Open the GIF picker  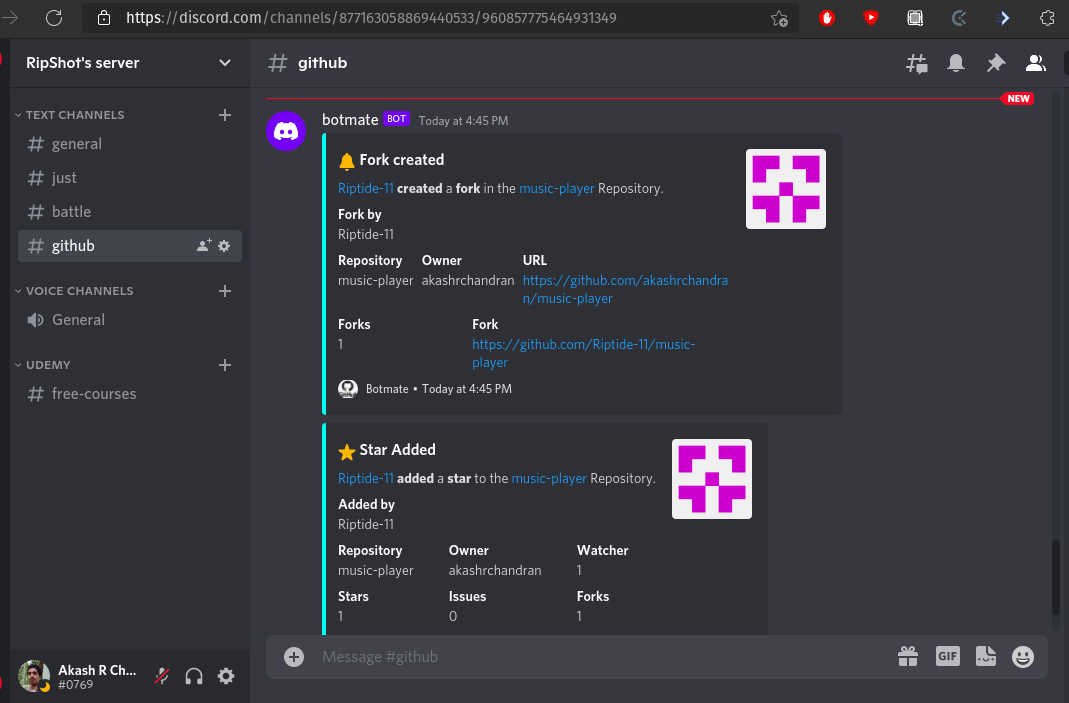click(948, 656)
